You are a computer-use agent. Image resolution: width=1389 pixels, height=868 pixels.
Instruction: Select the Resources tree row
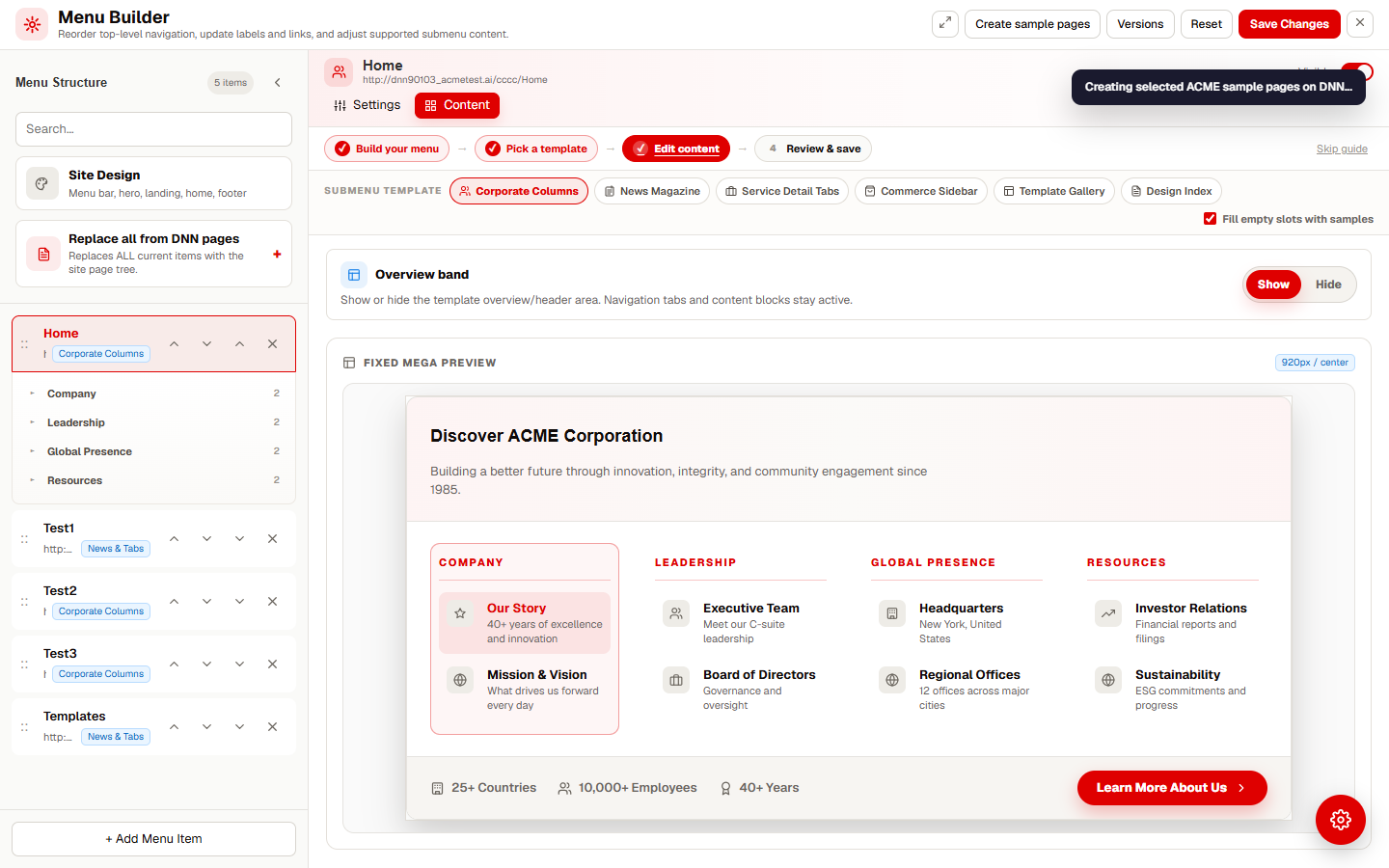point(153,480)
